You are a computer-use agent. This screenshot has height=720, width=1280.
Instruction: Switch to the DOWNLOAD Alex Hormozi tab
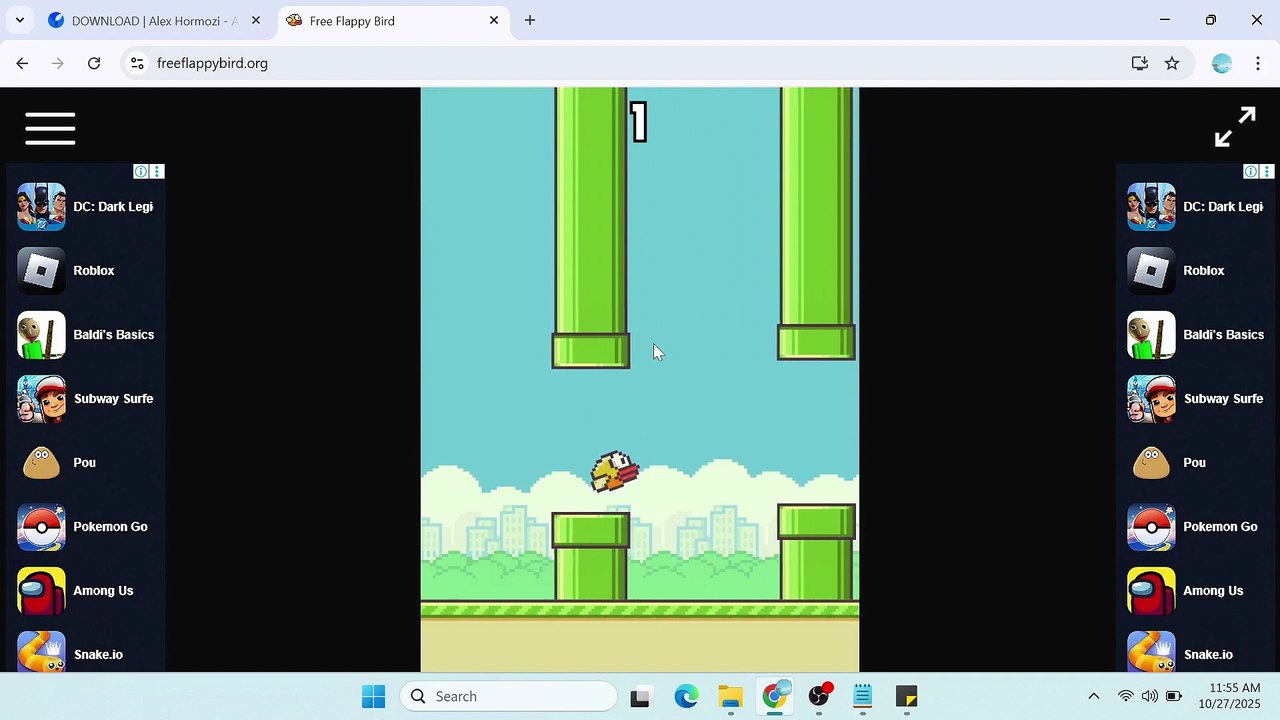tap(153, 20)
